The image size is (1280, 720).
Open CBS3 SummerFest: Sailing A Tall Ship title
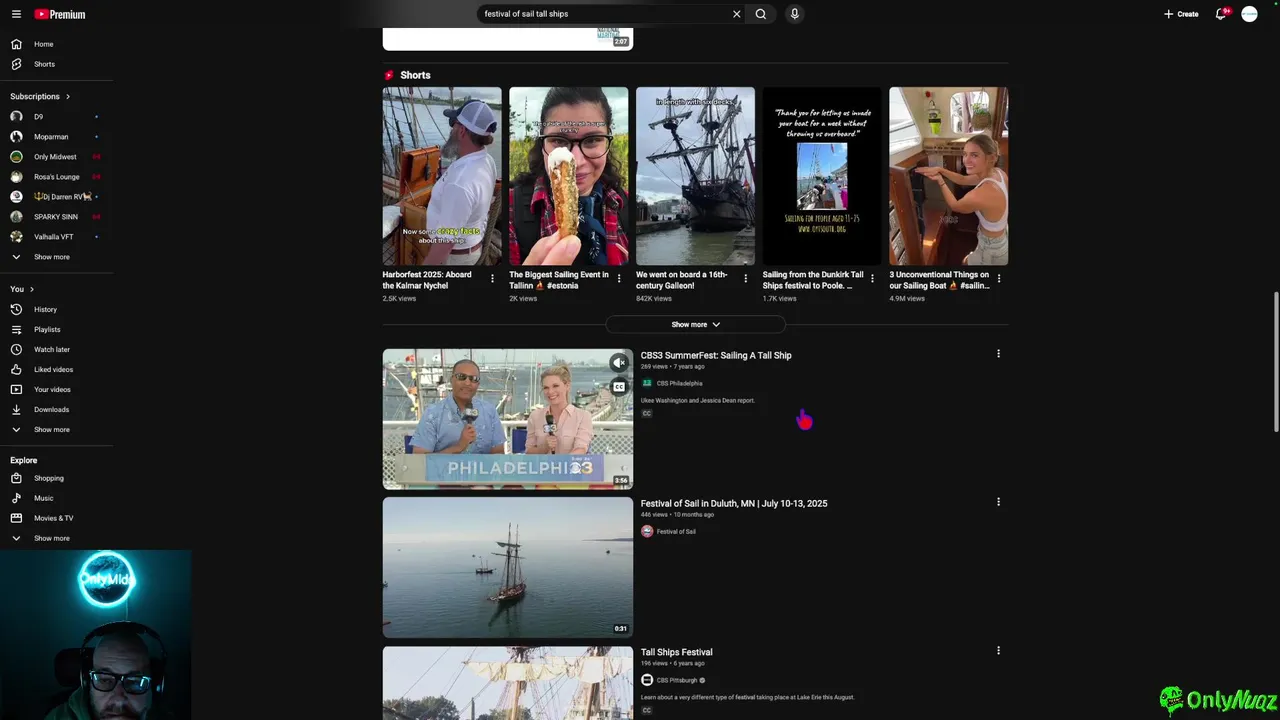(716, 355)
